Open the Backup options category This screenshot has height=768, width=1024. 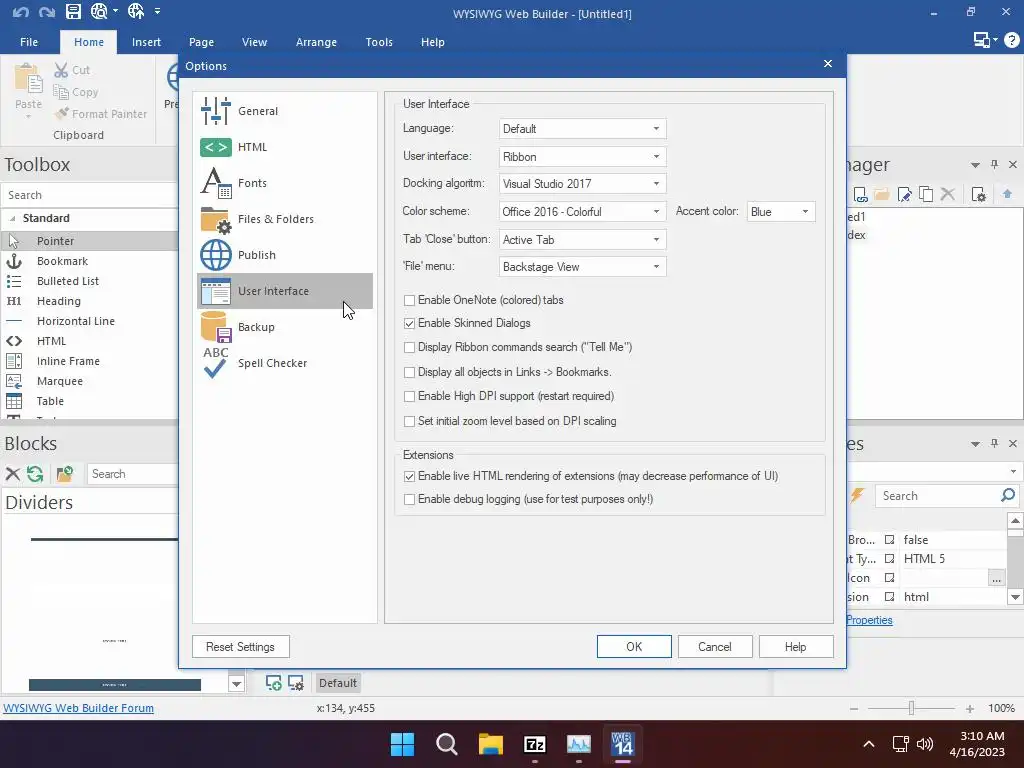(x=285, y=327)
